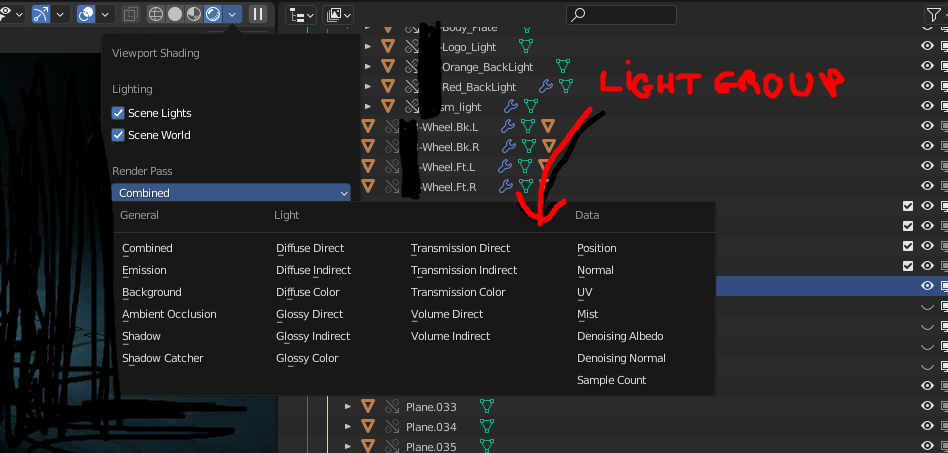
Task: Click the green mesh data icon of Wheel.Bk.R
Action: (529, 146)
